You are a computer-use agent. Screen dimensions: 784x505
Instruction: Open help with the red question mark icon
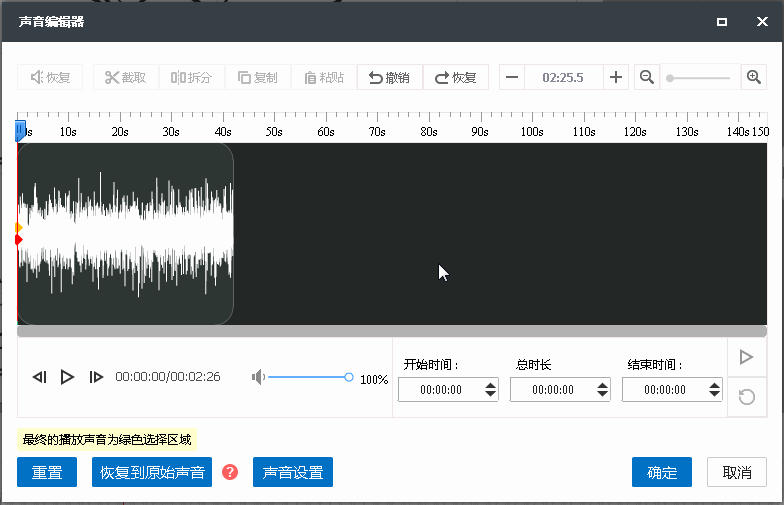coord(230,472)
